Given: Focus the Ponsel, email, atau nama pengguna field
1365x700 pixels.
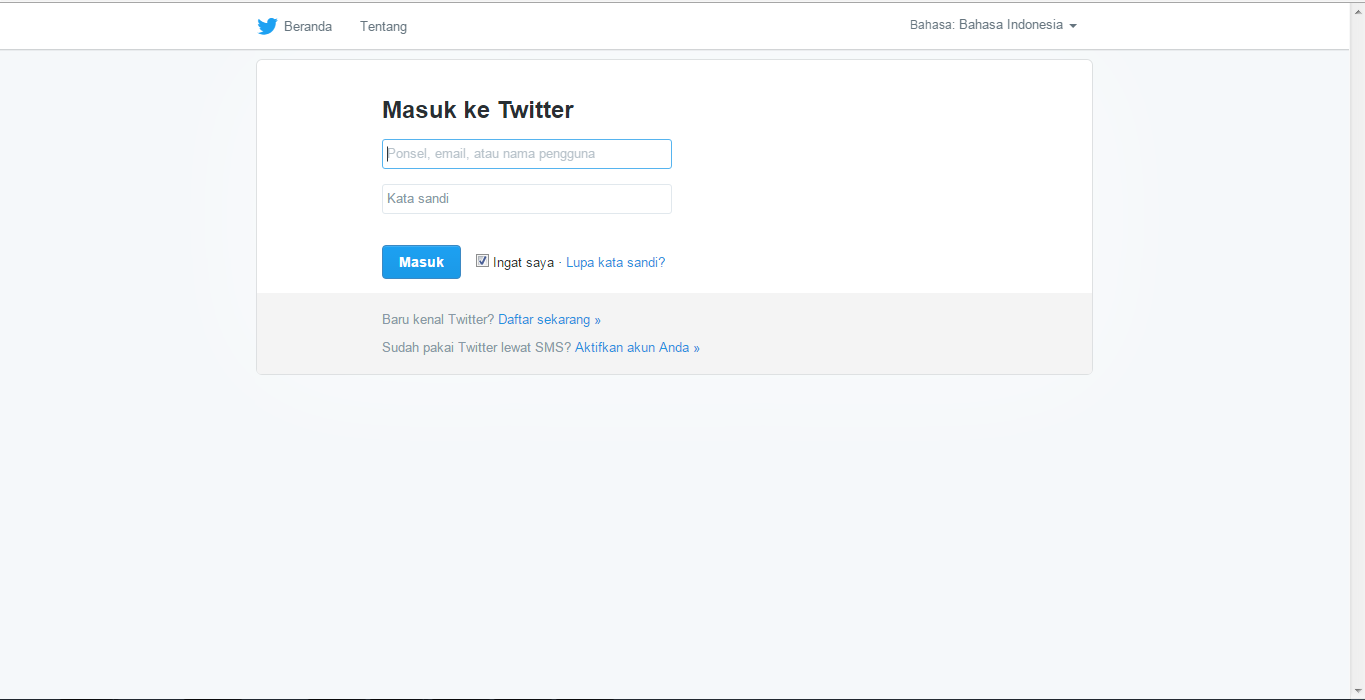Looking at the screenshot, I should (527, 154).
